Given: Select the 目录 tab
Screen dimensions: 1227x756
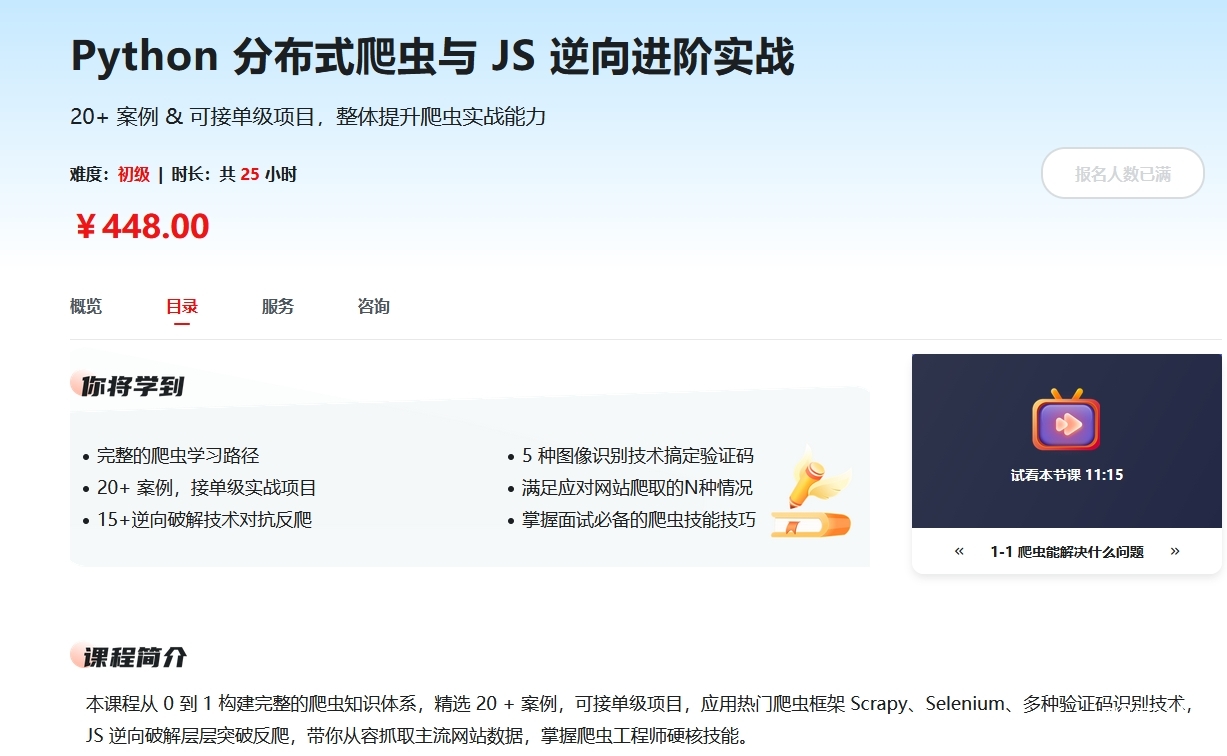Looking at the screenshot, I should 182,306.
